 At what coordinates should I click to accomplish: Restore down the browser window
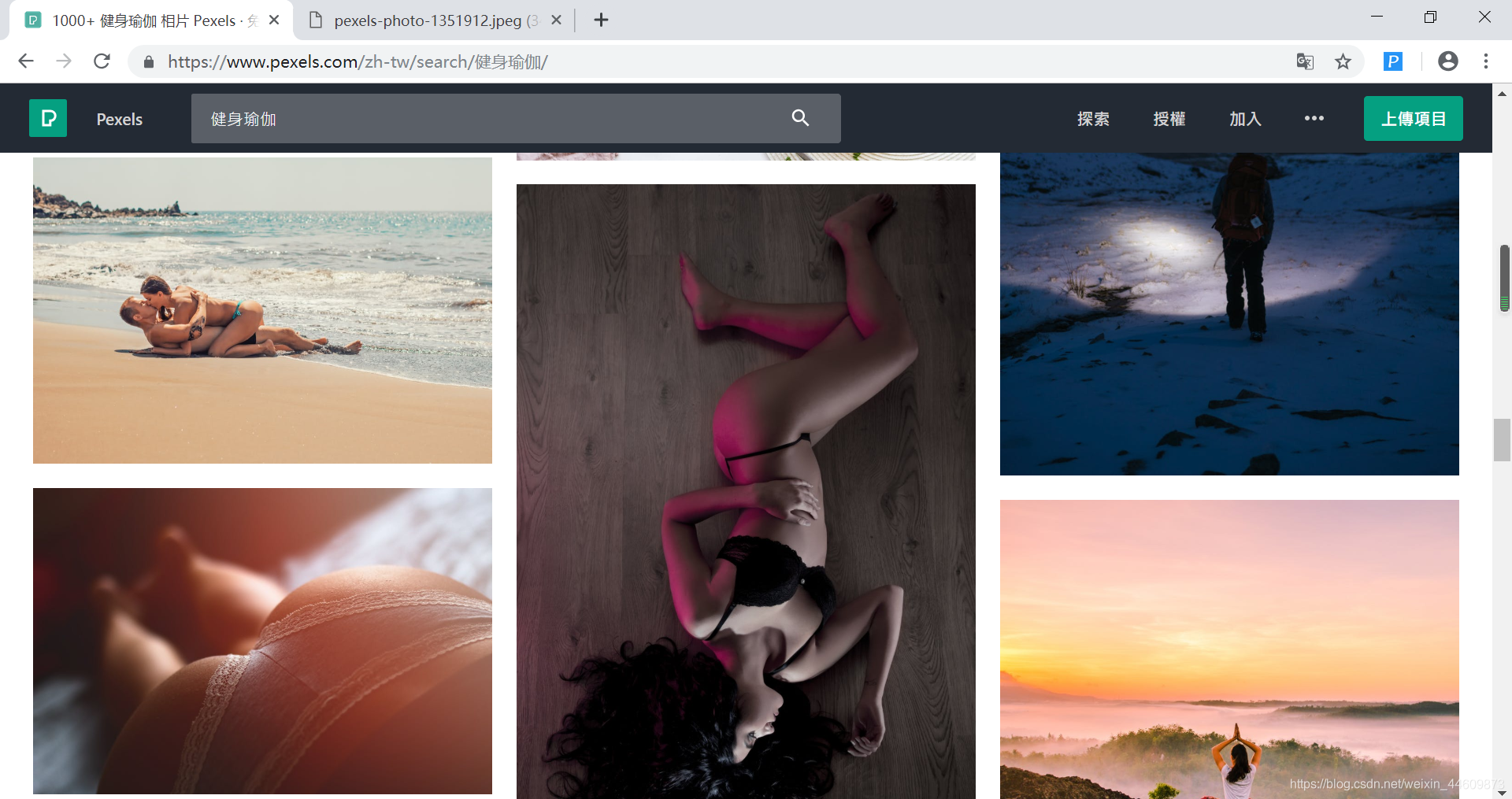[x=1431, y=17]
